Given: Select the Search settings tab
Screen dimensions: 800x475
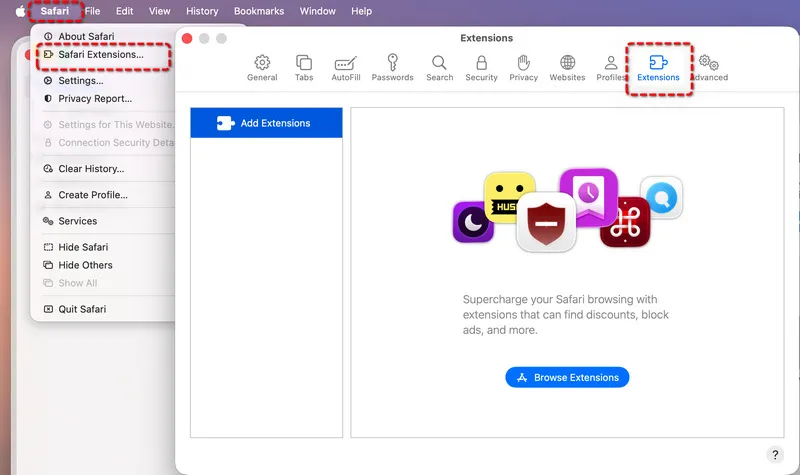Looking at the screenshot, I should (439, 68).
